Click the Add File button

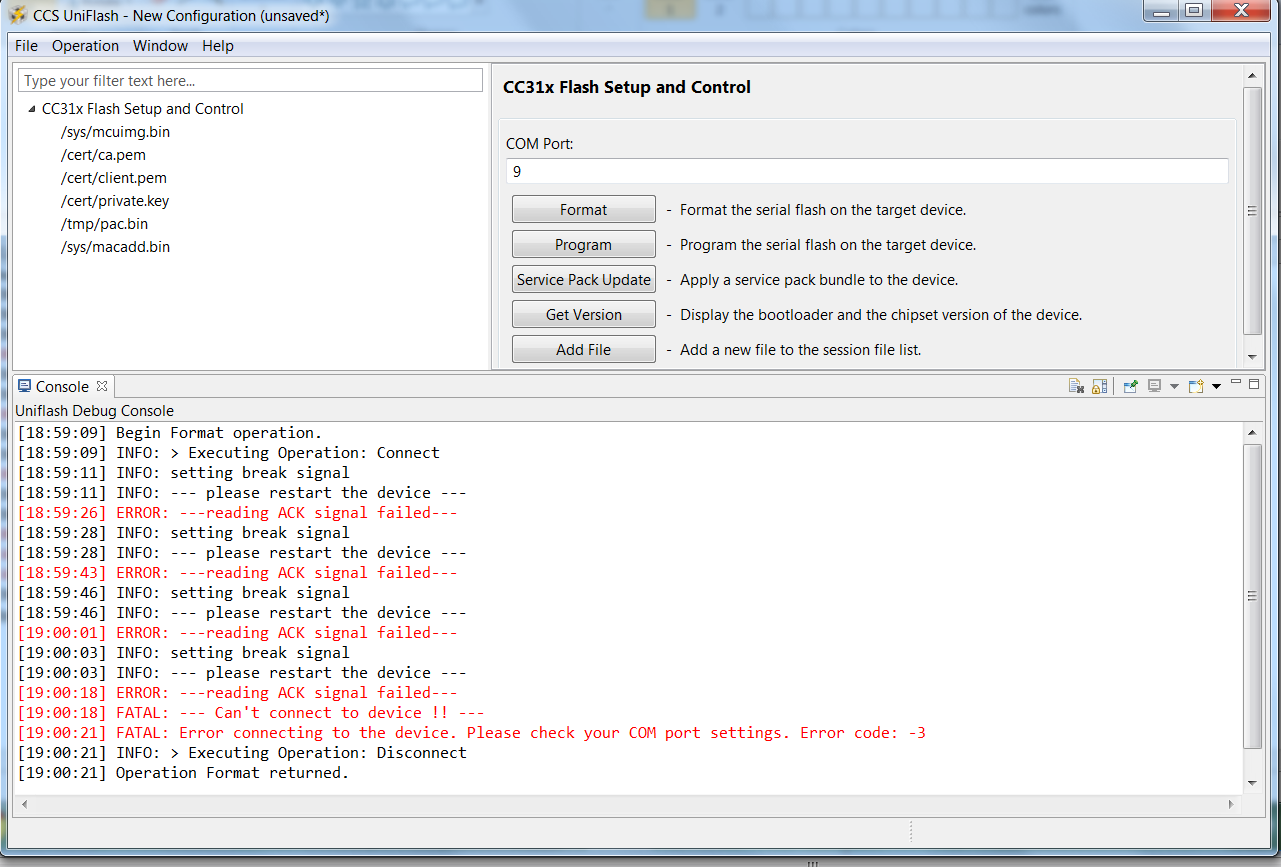click(x=584, y=350)
